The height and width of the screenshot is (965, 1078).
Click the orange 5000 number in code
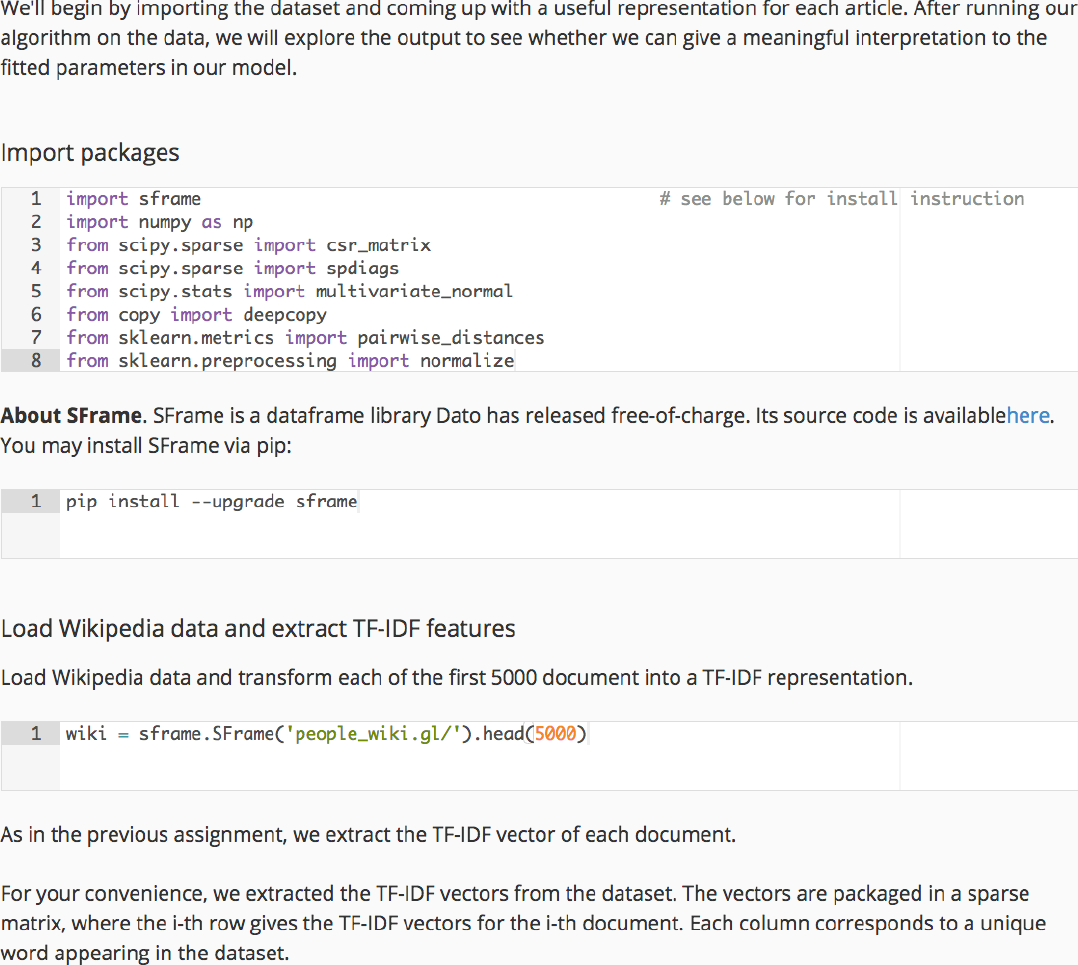[x=556, y=734]
